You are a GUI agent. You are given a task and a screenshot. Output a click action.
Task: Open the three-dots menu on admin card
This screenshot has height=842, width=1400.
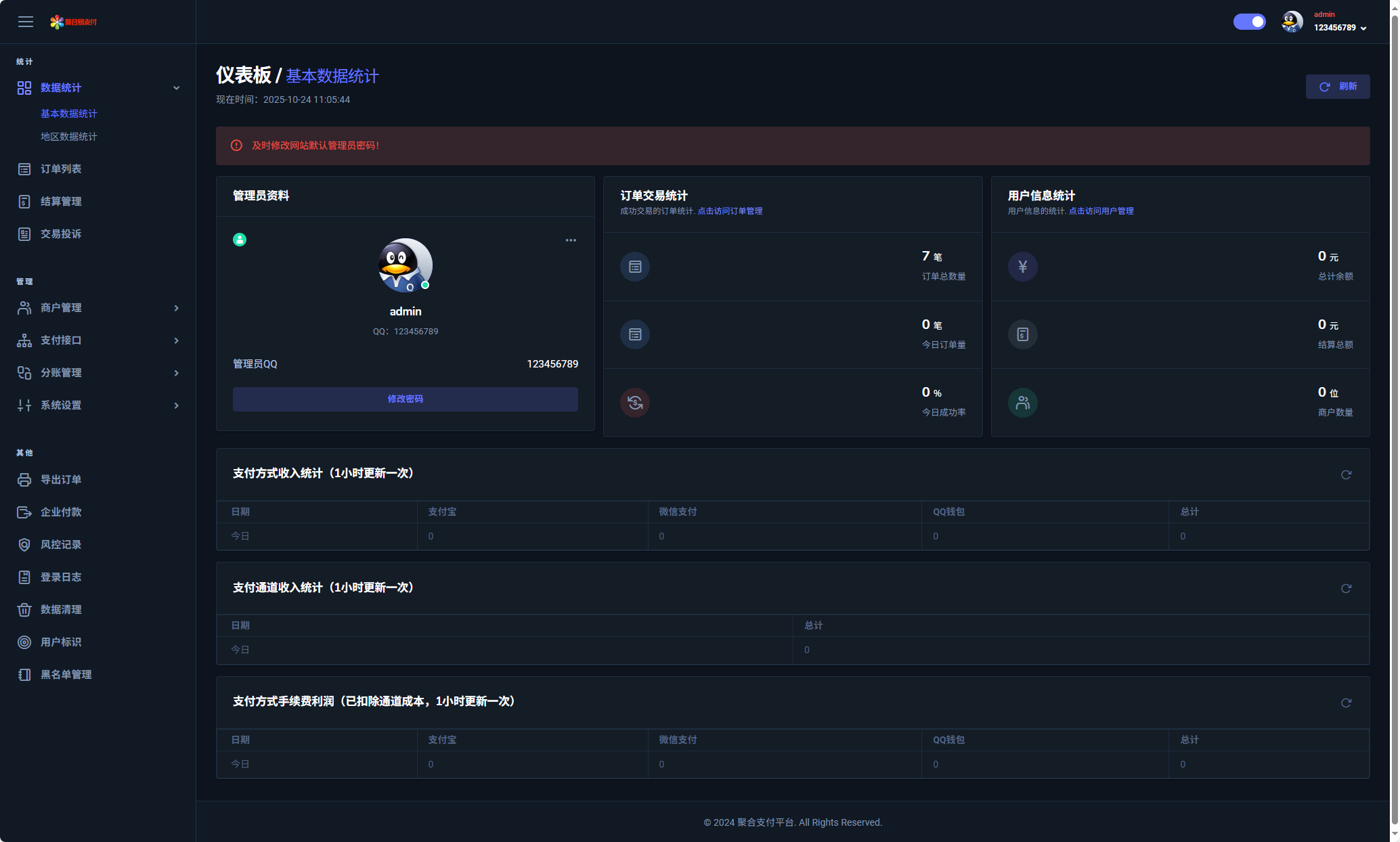(x=571, y=240)
